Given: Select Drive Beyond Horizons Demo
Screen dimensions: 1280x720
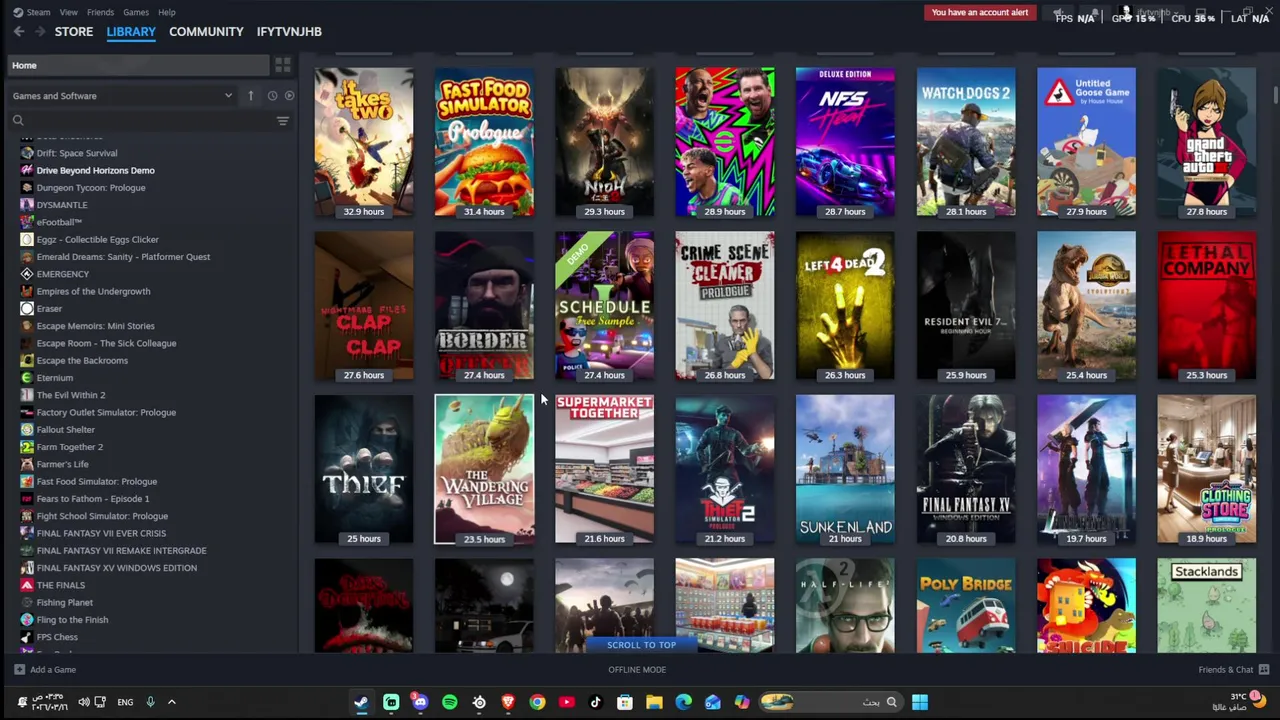Looking at the screenshot, I should 95,170.
